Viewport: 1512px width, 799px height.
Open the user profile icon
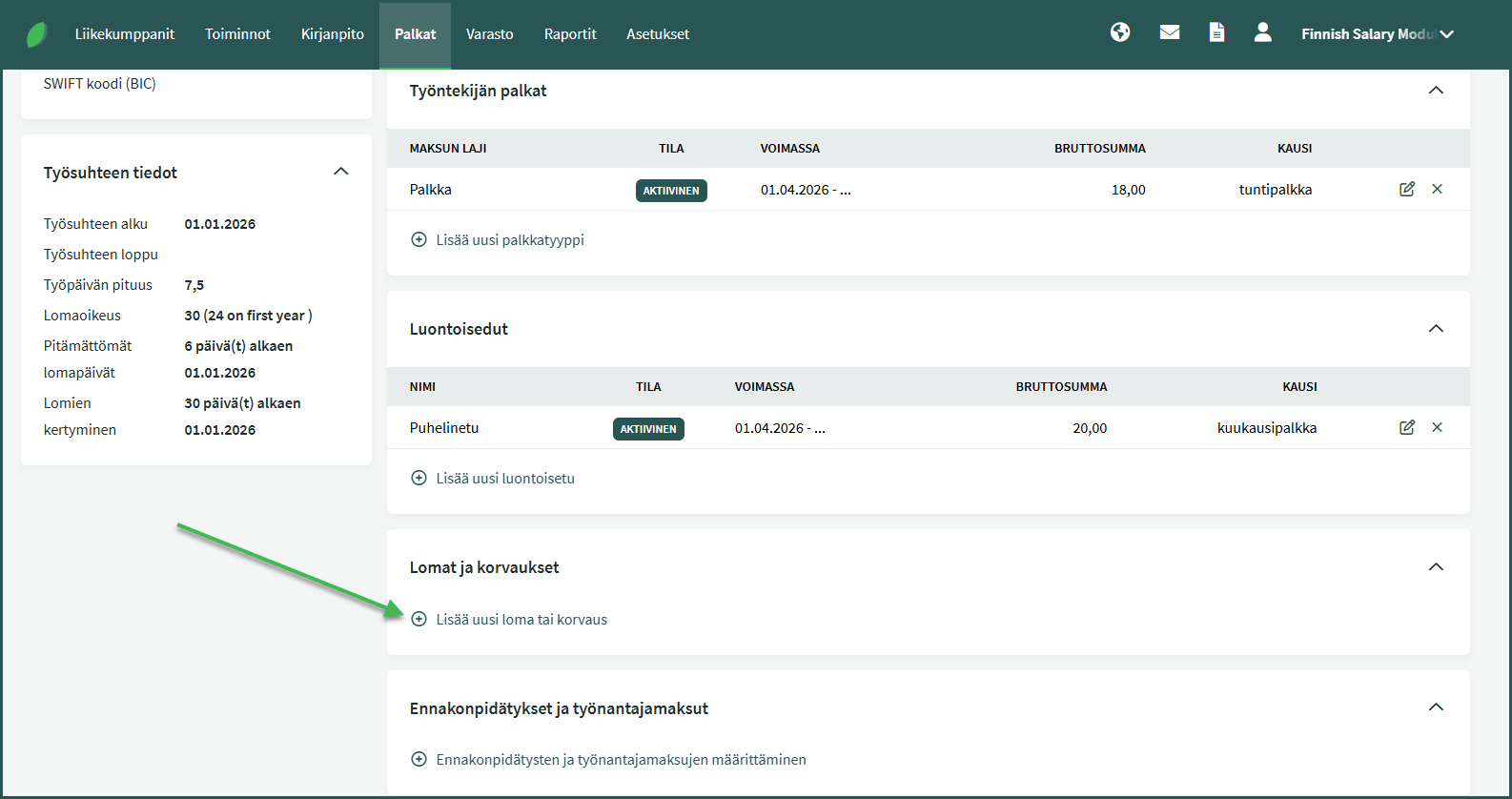1262,32
